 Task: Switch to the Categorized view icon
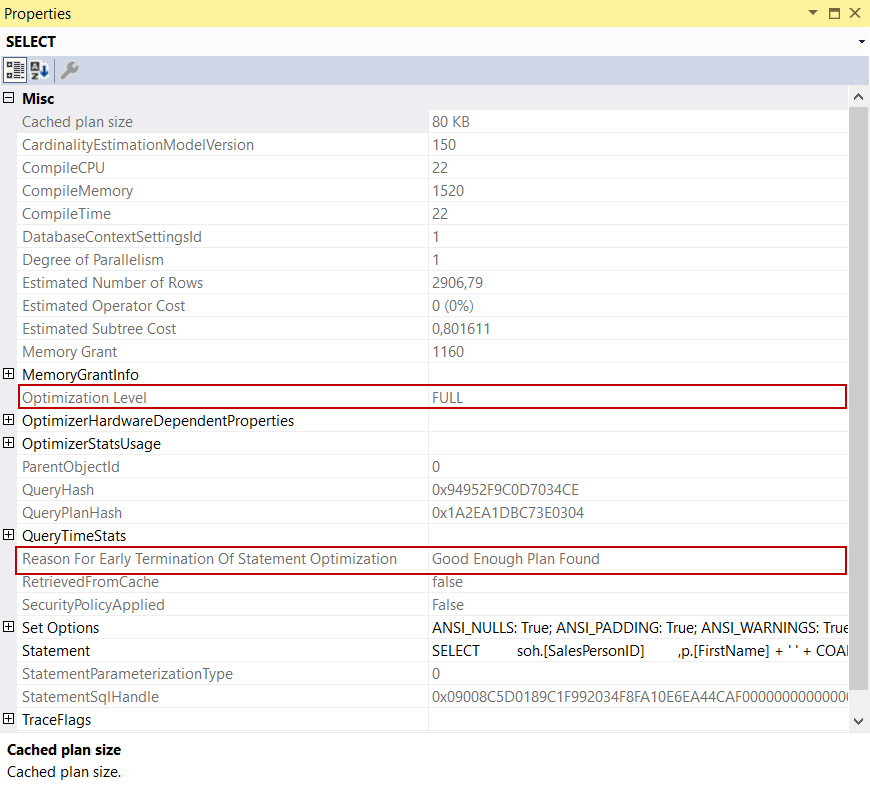pos(14,70)
